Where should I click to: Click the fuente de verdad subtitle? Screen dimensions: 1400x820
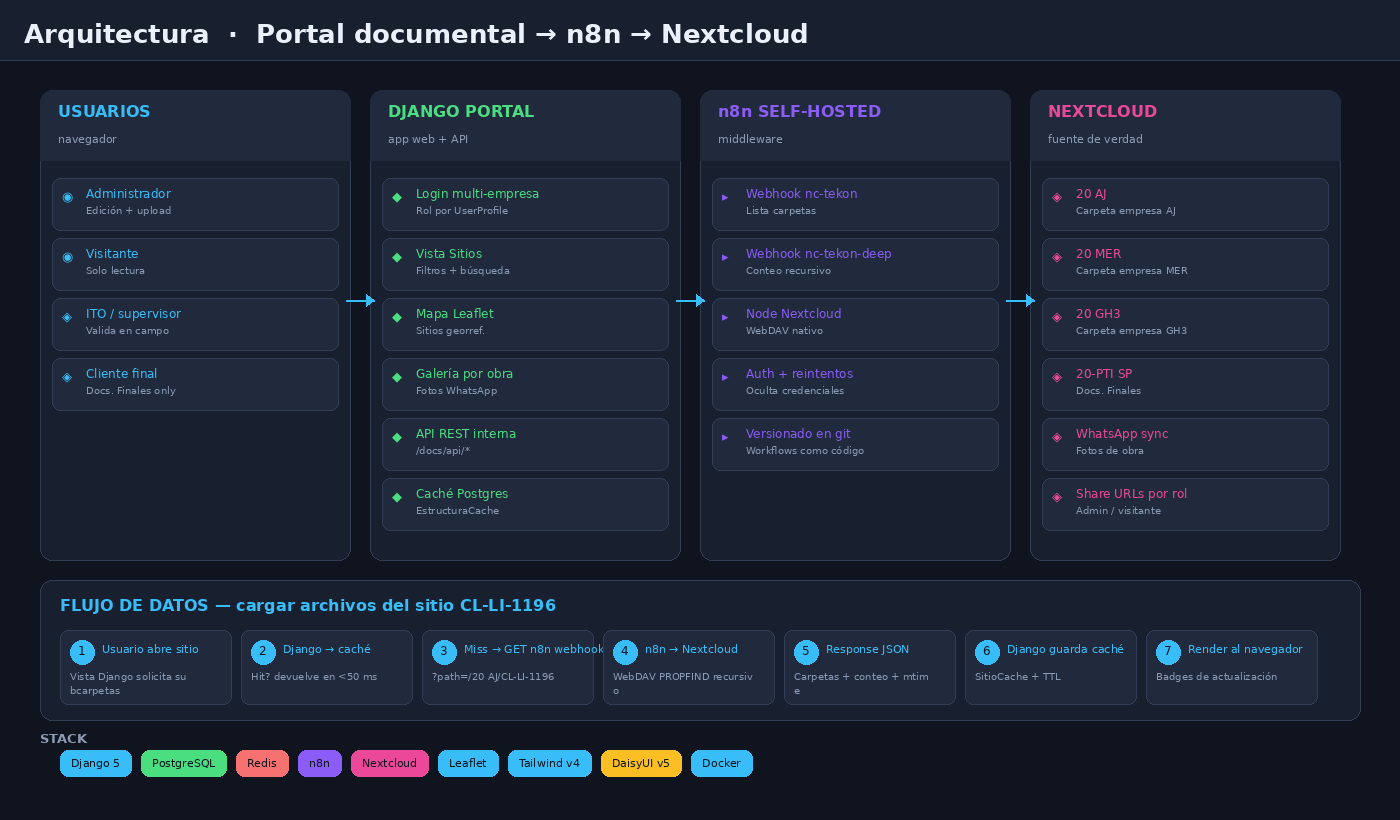(1095, 140)
